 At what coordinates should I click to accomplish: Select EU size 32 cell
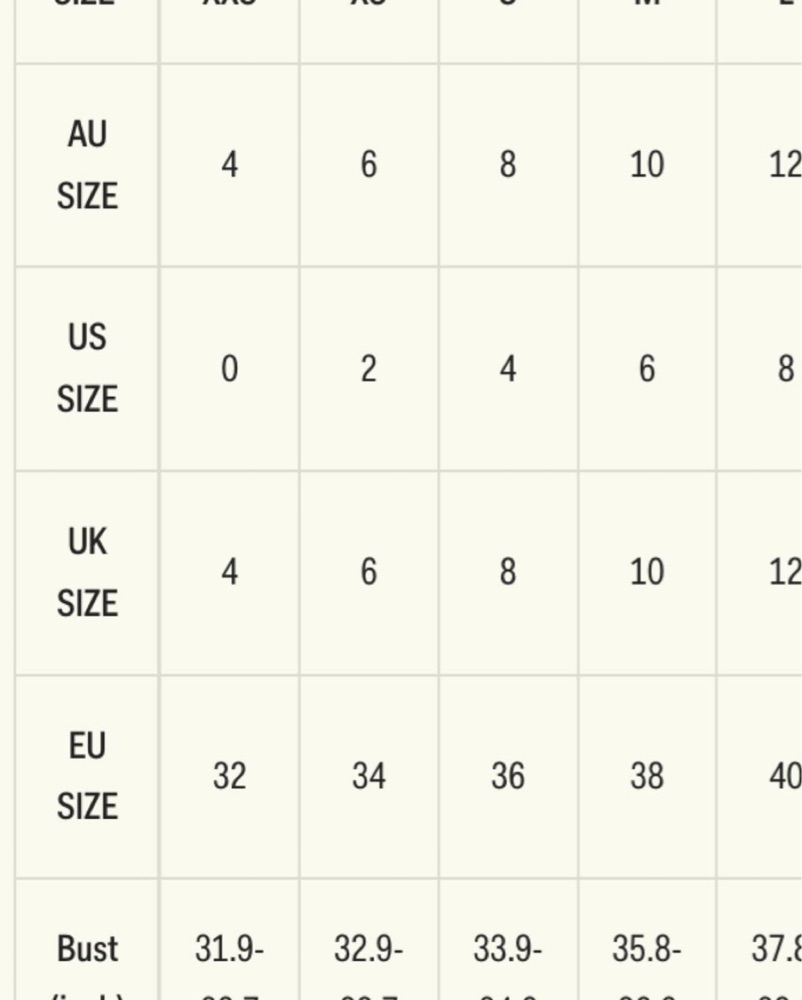tap(230, 776)
